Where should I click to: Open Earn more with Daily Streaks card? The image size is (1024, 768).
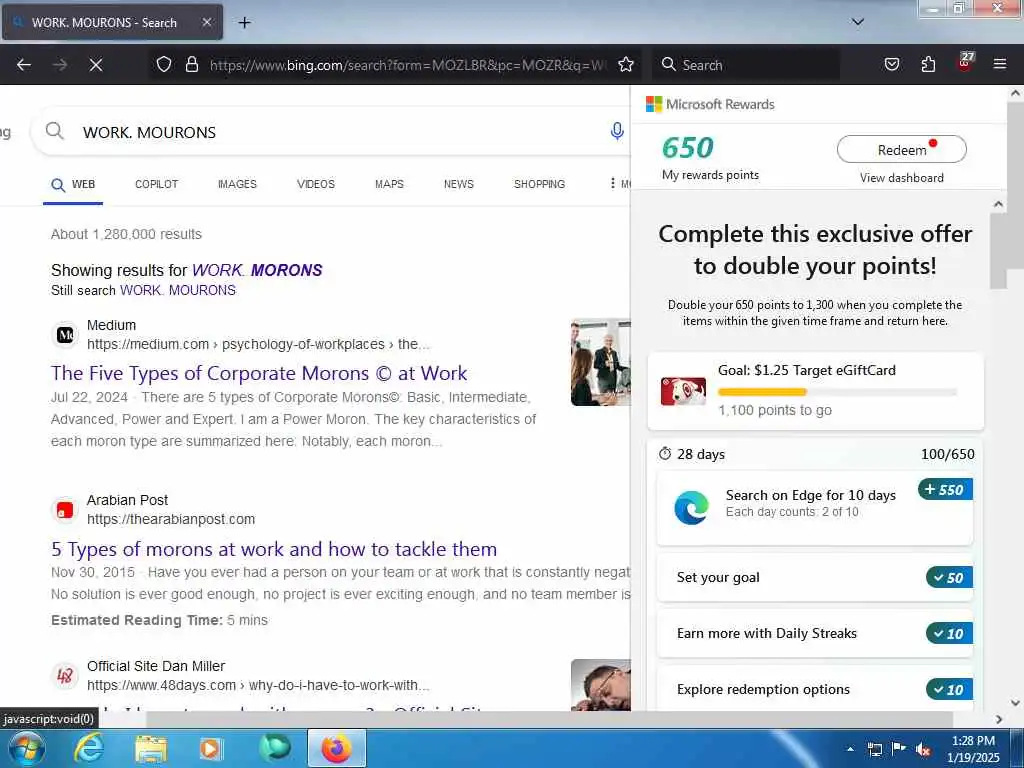pyautogui.click(x=814, y=633)
